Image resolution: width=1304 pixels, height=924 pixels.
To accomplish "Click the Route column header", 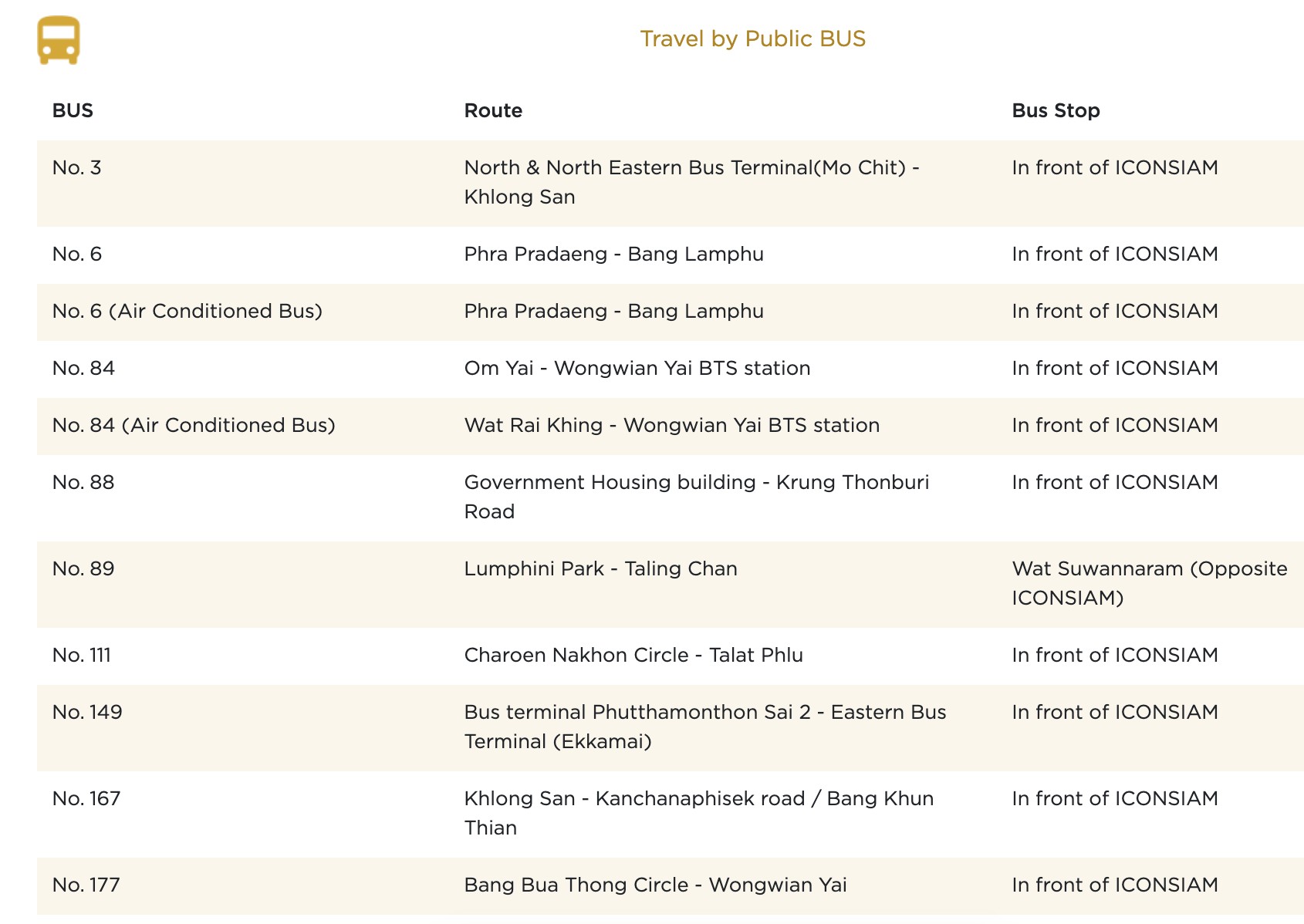I will pyautogui.click(x=493, y=110).
